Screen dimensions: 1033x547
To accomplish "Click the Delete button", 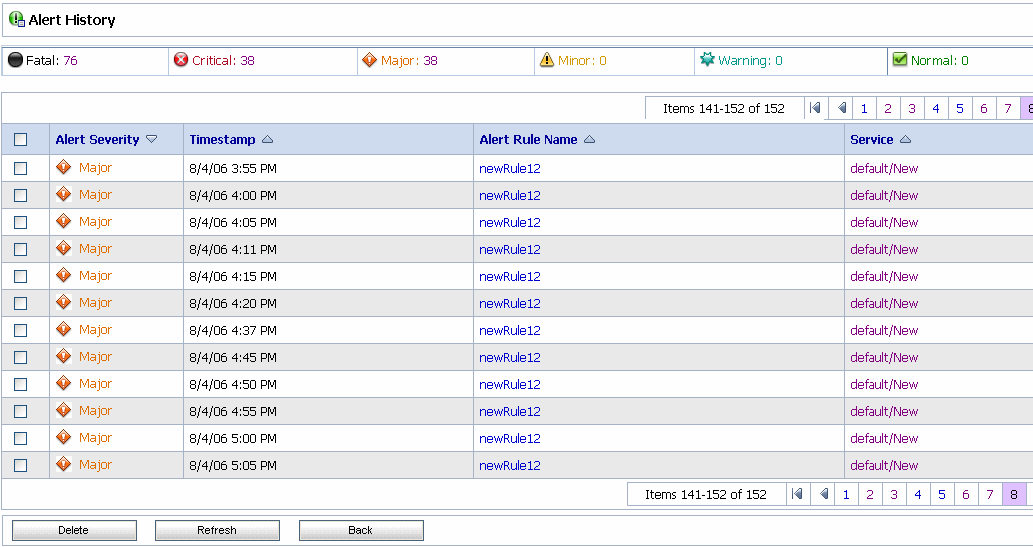I will point(74,530).
